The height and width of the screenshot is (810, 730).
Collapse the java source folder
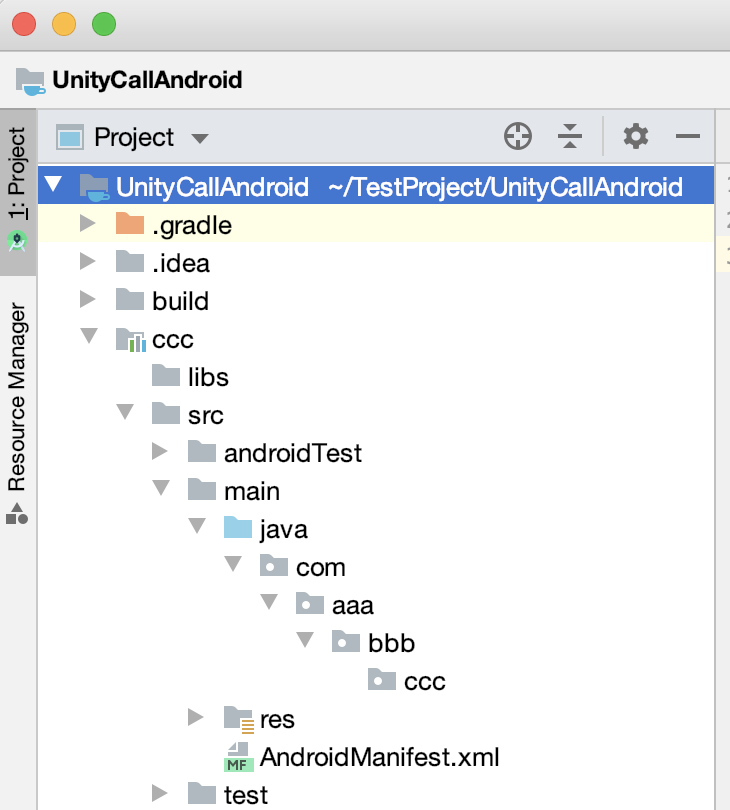[197, 526]
